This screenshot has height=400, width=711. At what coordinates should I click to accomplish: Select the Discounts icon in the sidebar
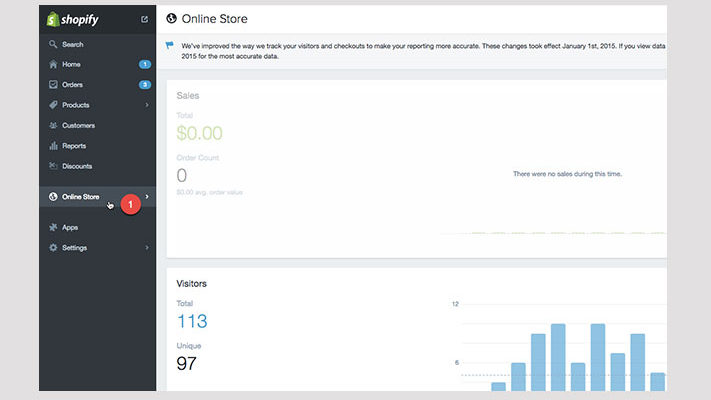point(53,166)
